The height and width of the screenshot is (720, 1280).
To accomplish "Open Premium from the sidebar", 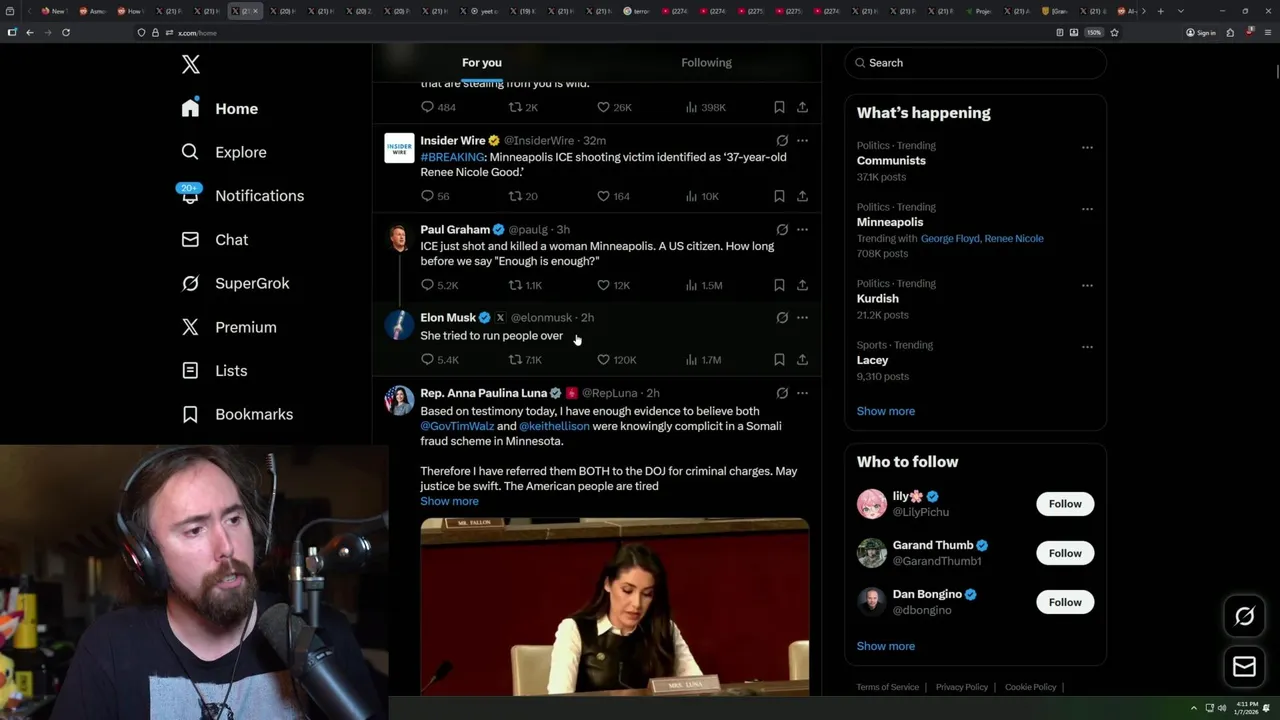I will 229,327.
